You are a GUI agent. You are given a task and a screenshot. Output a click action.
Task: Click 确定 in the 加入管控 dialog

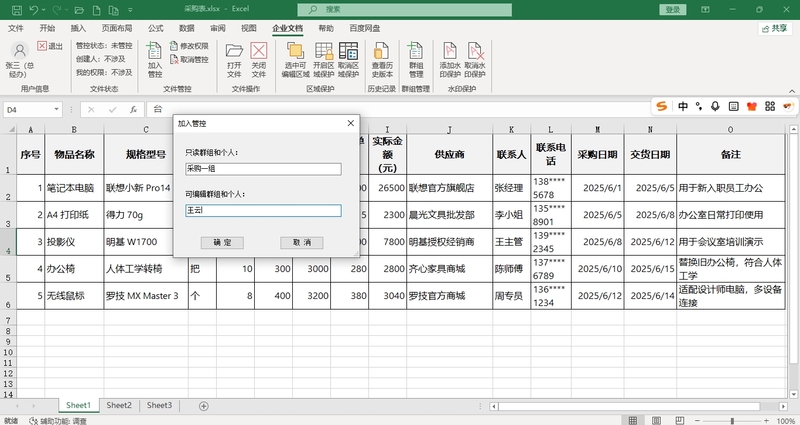[x=222, y=242]
